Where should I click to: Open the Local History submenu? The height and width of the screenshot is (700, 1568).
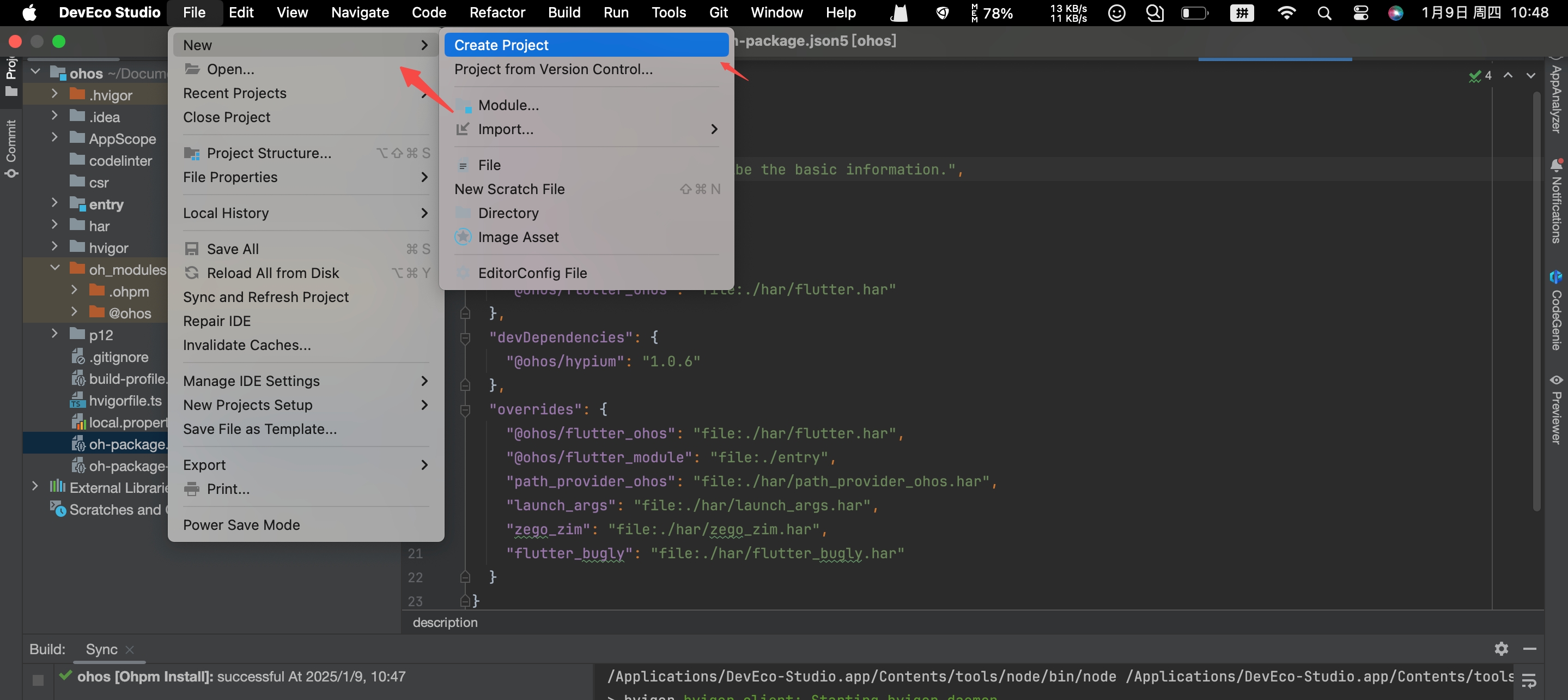coord(306,213)
